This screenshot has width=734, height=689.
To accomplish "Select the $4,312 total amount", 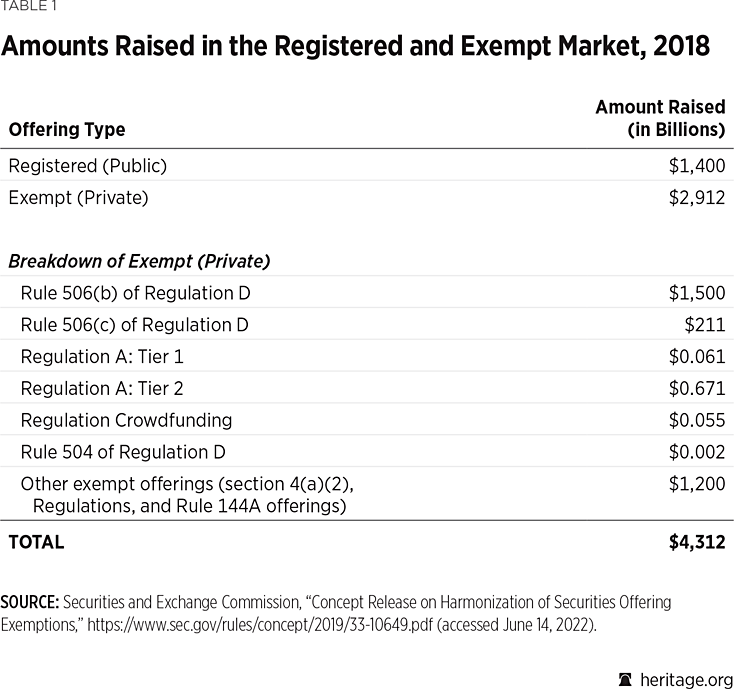I will tap(697, 542).
